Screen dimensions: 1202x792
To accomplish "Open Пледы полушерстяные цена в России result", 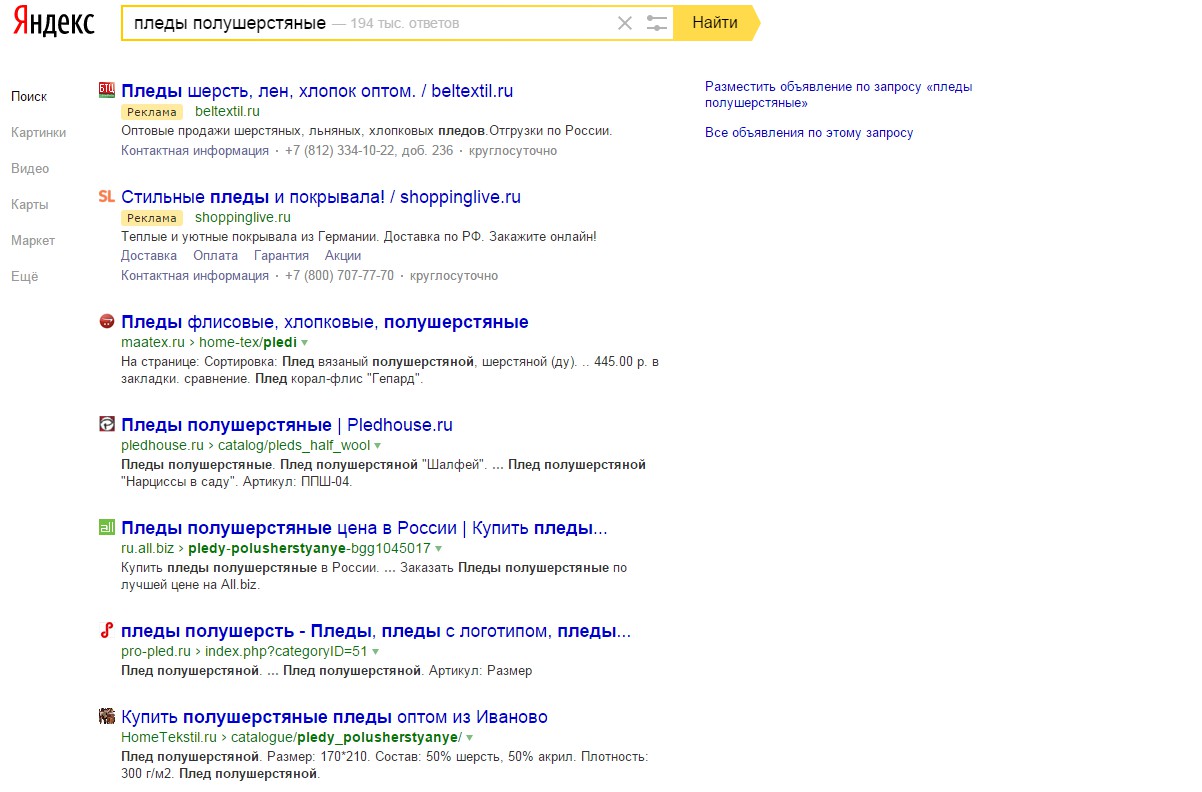I will tap(364, 528).
